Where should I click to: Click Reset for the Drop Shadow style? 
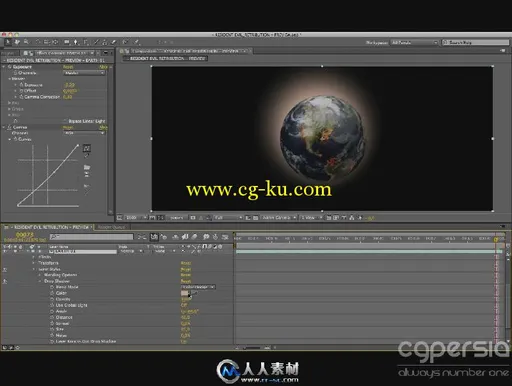pos(186,281)
